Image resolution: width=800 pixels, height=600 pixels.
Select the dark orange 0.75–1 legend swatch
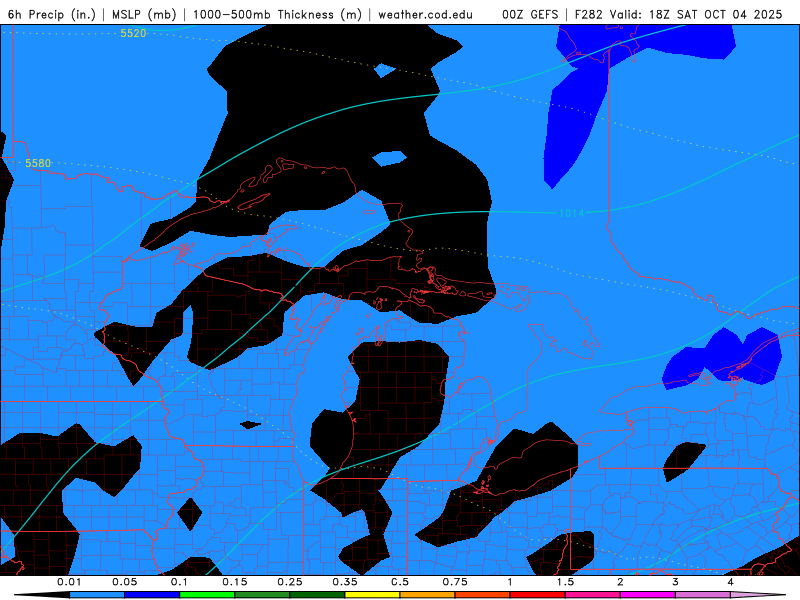click(x=483, y=595)
